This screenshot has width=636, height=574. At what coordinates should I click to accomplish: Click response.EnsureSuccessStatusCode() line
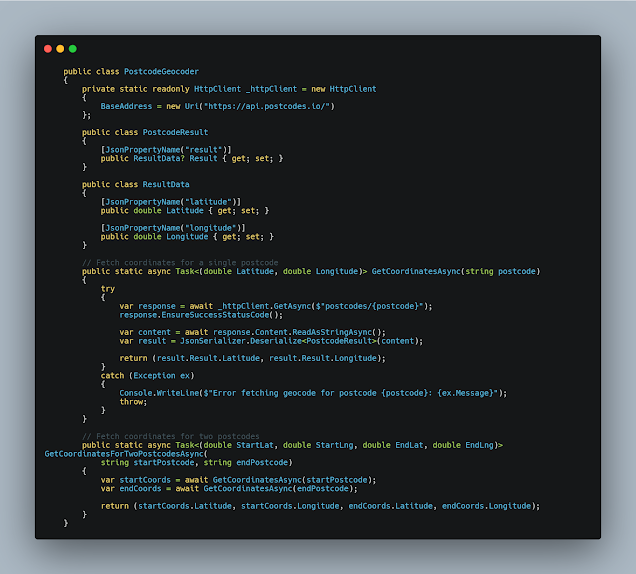[201, 315]
